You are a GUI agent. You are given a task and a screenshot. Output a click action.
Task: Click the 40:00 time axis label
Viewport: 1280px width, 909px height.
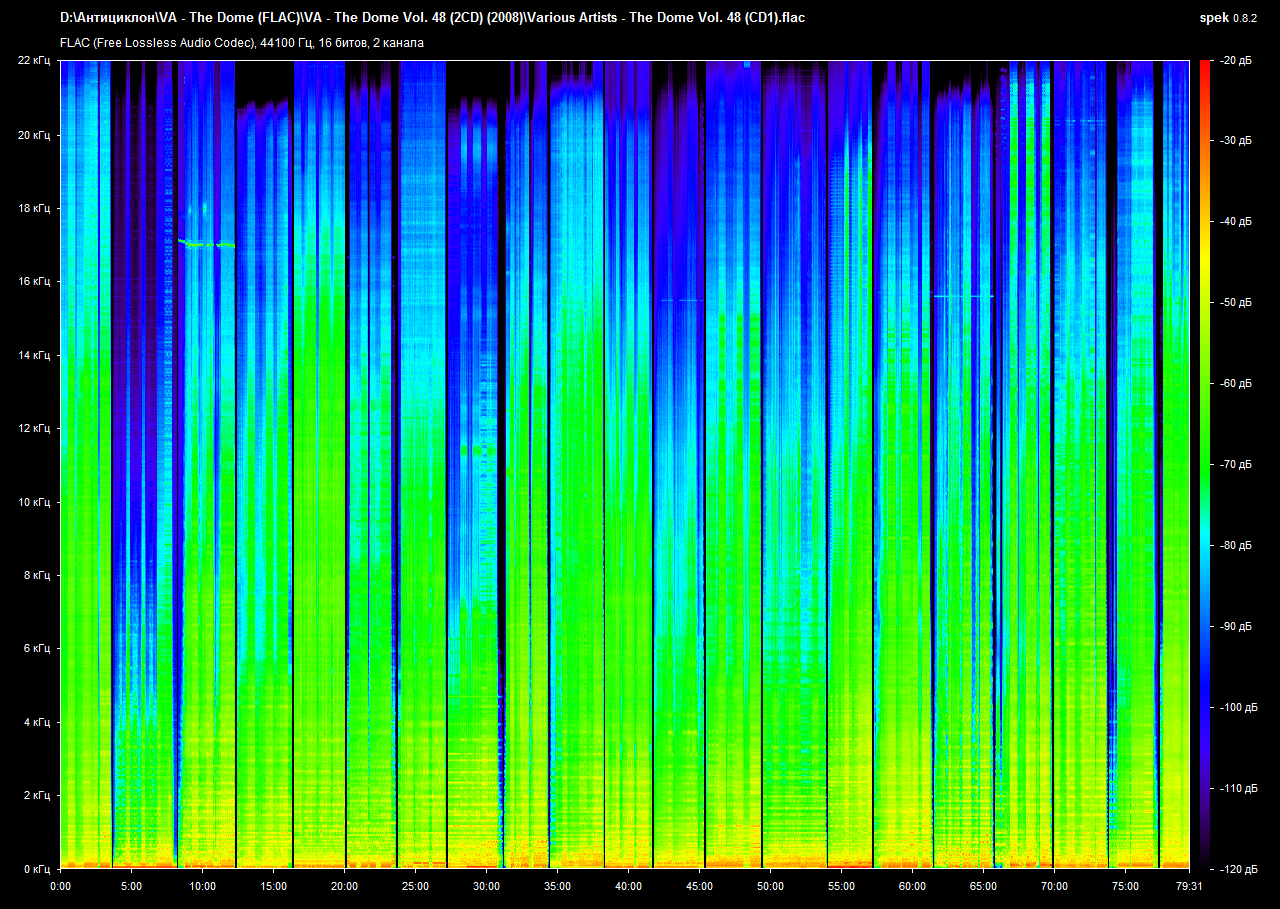(x=628, y=886)
